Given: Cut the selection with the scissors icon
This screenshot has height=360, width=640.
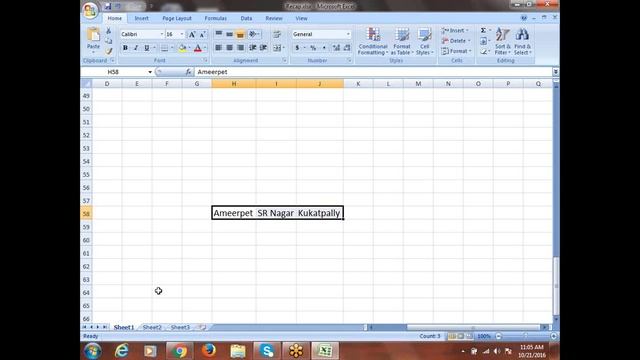Looking at the screenshot, I should [109, 31].
